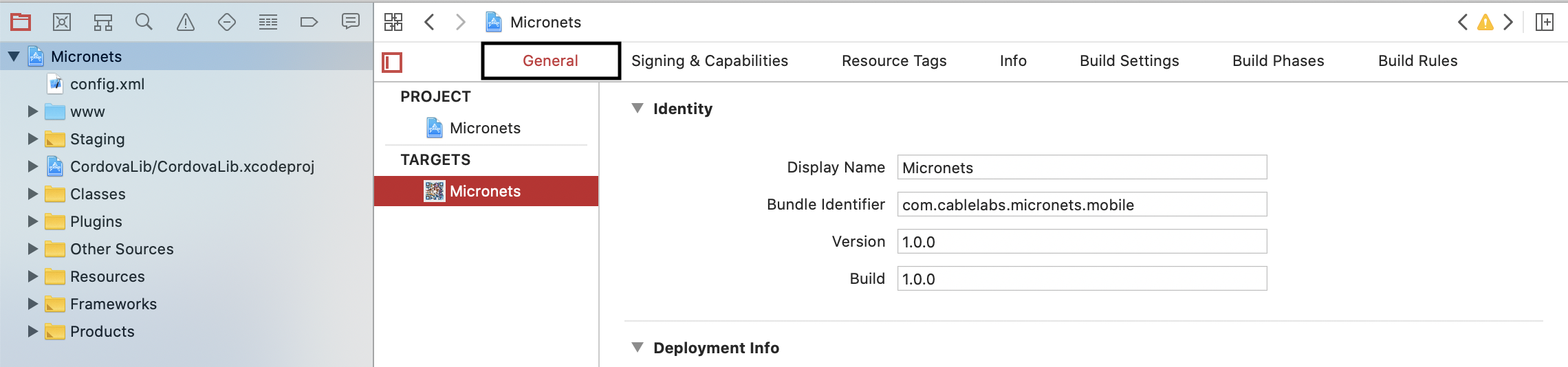Select the Classes folder row
This screenshot has height=367, width=1568.
click(186, 194)
